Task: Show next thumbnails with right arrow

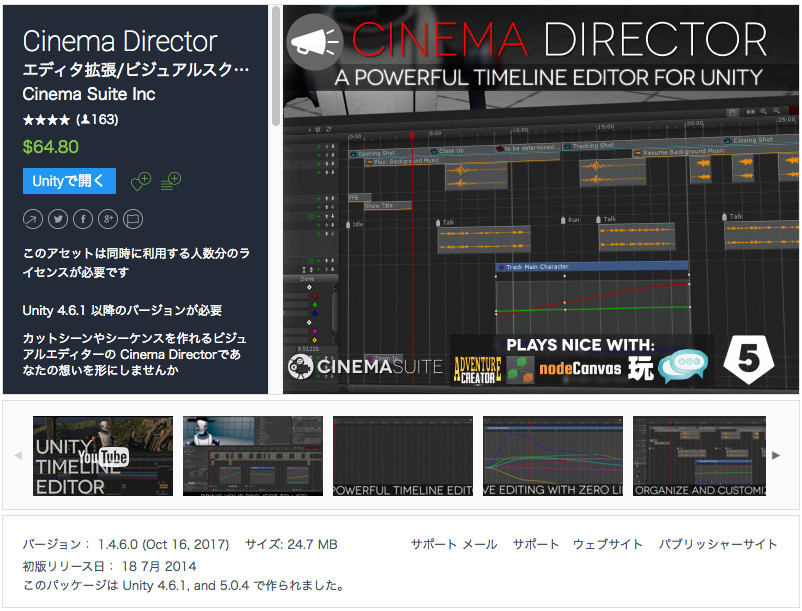Action: [x=776, y=455]
